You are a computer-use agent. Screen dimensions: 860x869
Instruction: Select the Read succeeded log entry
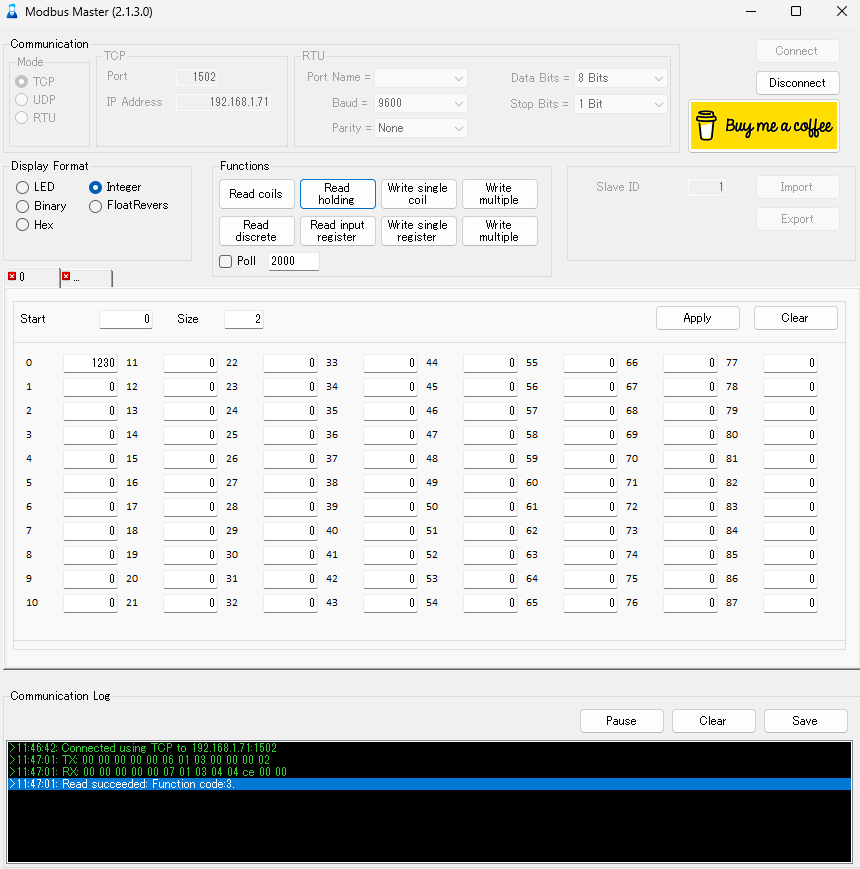(x=200, y=784)
